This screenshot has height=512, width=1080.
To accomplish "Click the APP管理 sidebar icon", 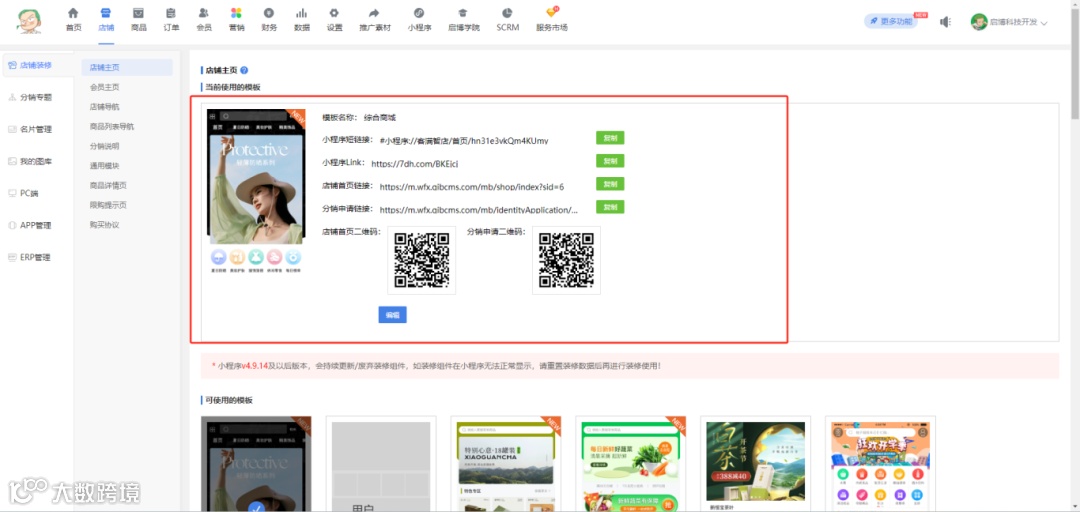I will point(12,225).
